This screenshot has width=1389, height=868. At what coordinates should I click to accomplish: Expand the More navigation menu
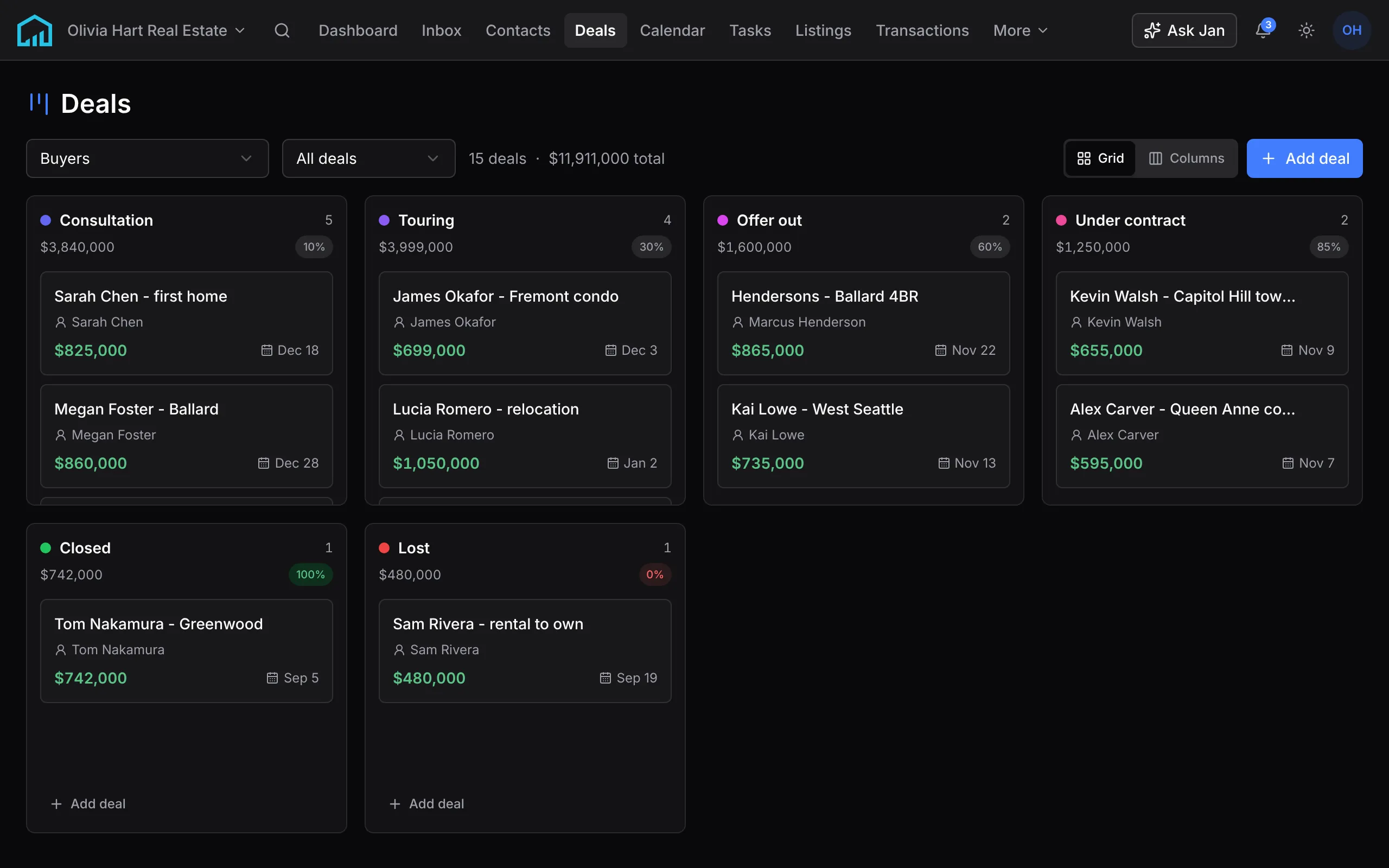tap(1021, 30)
